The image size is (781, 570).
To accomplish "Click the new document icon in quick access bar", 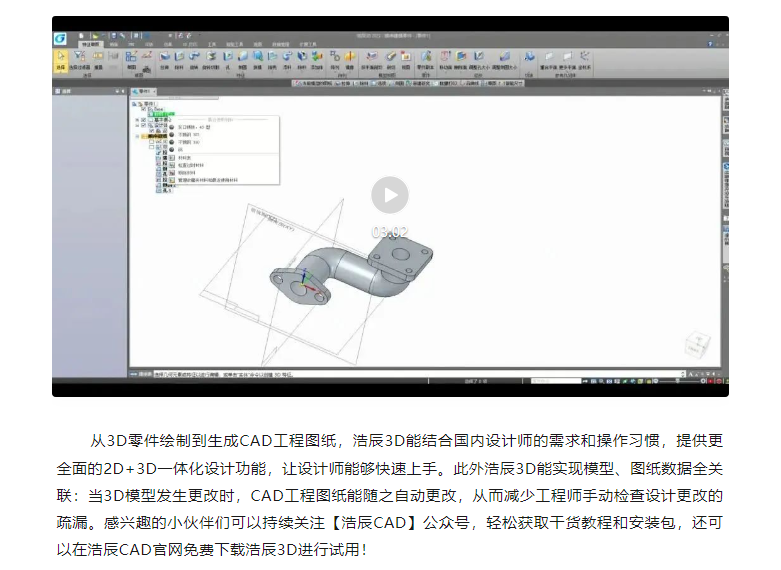I will point(81,36).
